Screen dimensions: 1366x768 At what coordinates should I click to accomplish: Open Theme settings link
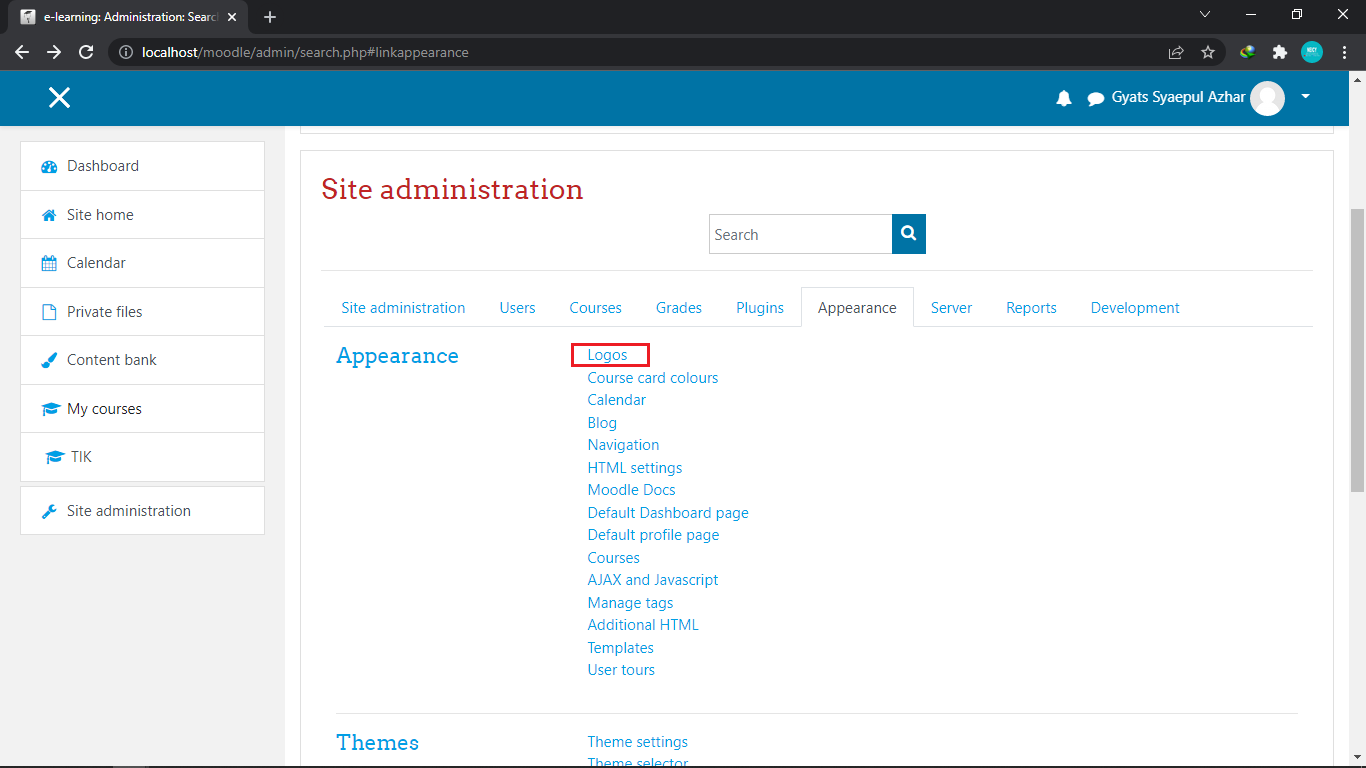(638, 742)
